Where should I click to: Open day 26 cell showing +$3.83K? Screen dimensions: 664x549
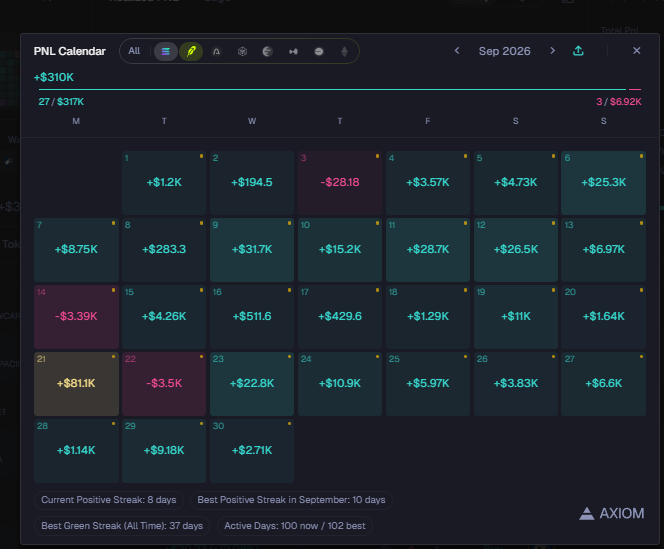click(516, 384)
